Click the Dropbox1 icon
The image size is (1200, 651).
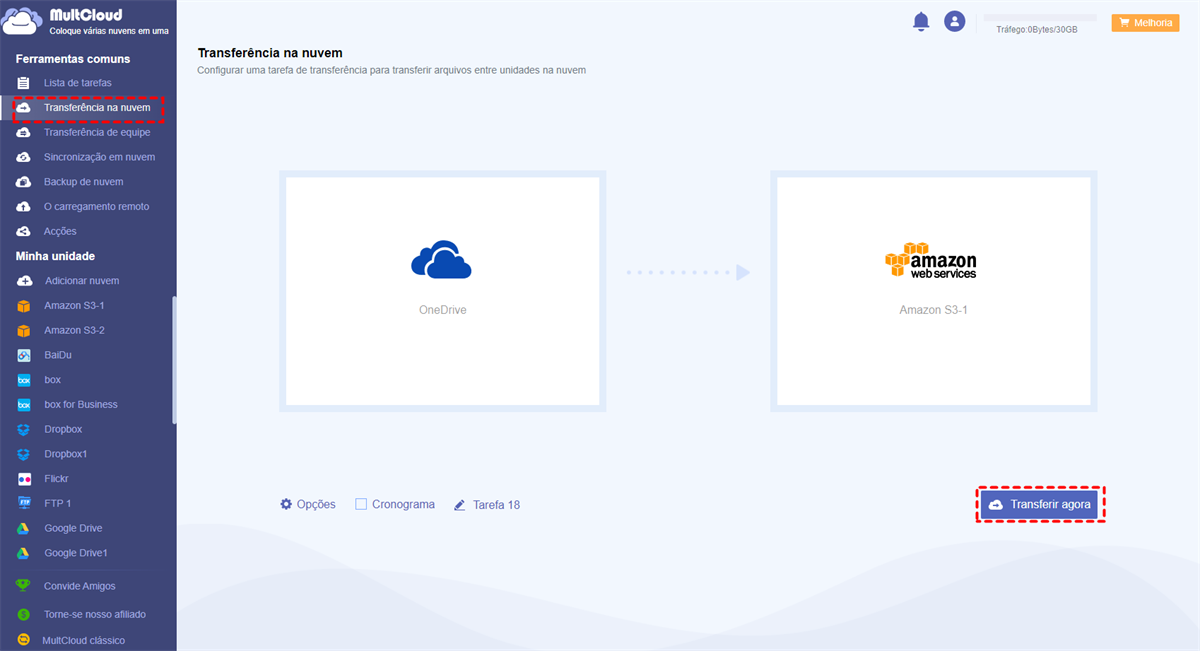24,454
